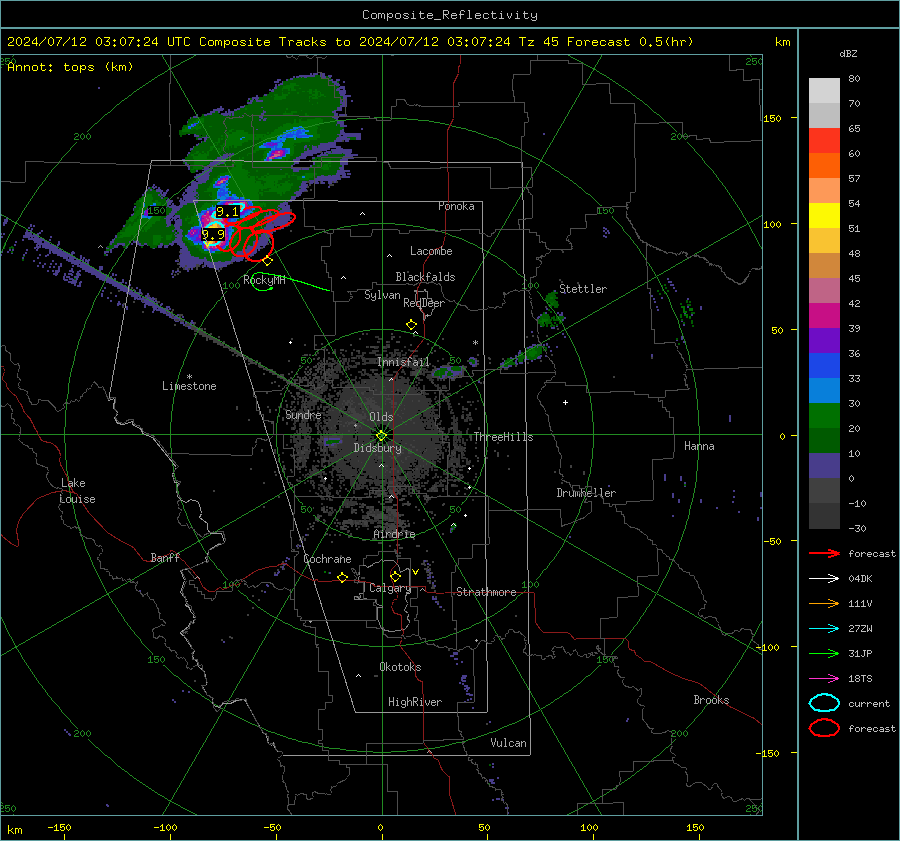This screenshot has height=841, width=900.
Task: Click the Stettler town label
Action: 583,289
